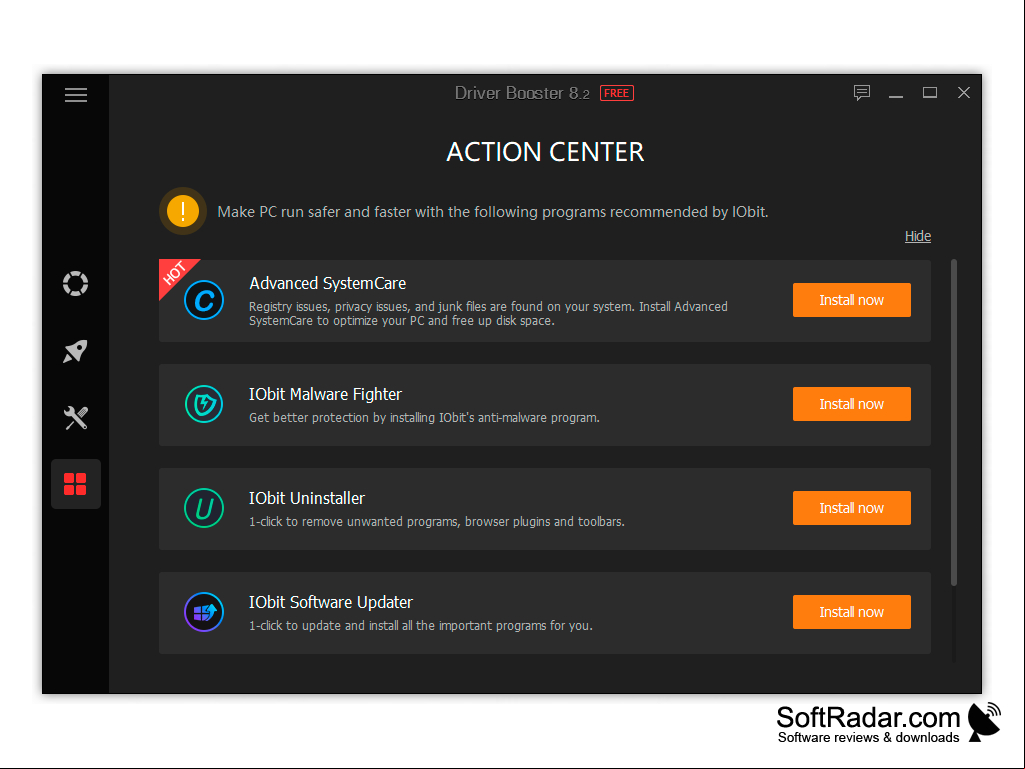
Task: Select the IObit Malware Fighter title
Action: tap(326, 394)
